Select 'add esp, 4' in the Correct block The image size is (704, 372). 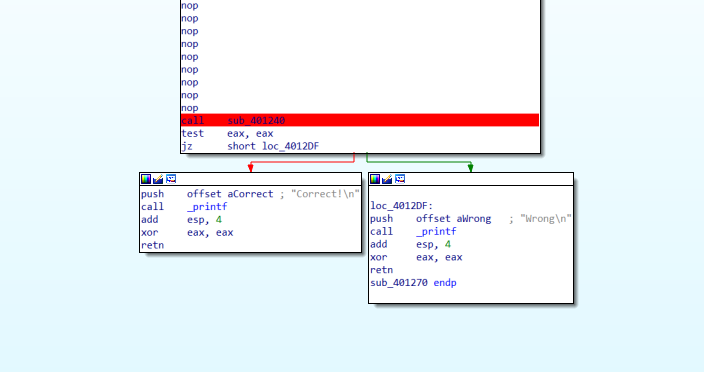(181, 219)
